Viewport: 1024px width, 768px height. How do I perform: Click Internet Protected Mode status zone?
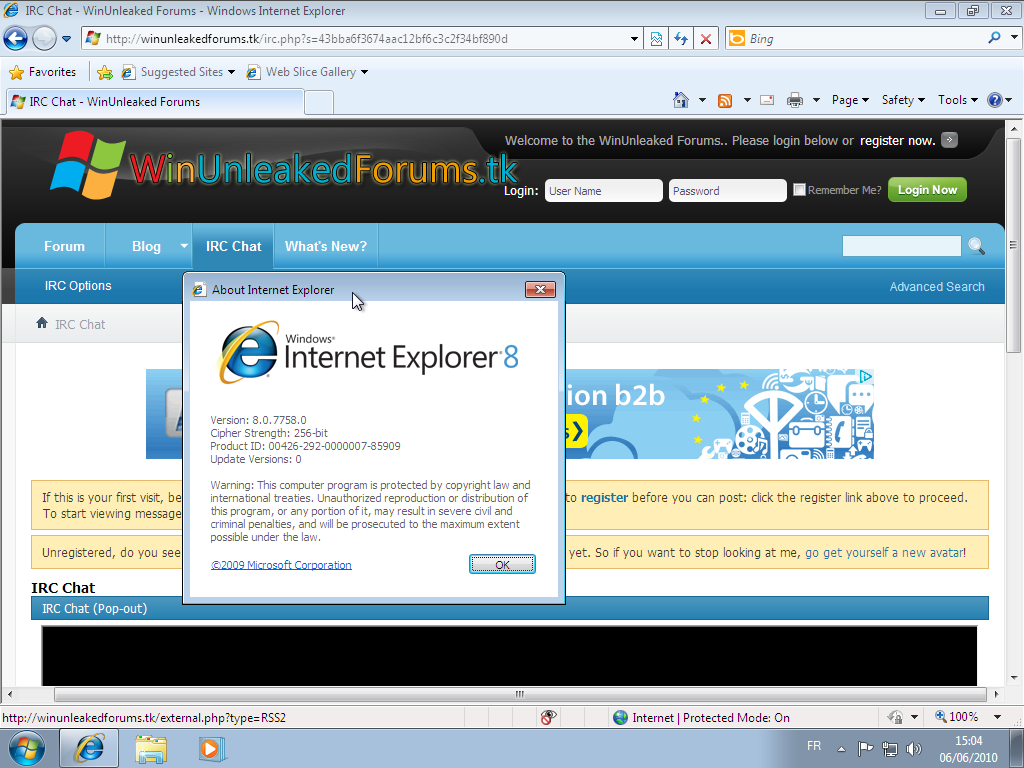(703, 718)
